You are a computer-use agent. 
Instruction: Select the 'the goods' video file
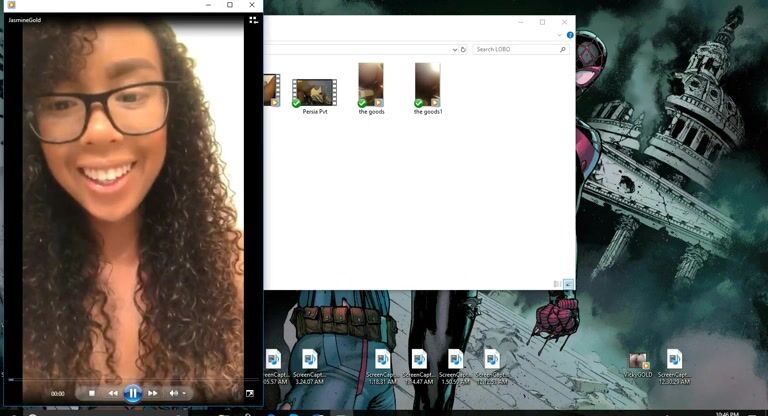tap(371, 86)
